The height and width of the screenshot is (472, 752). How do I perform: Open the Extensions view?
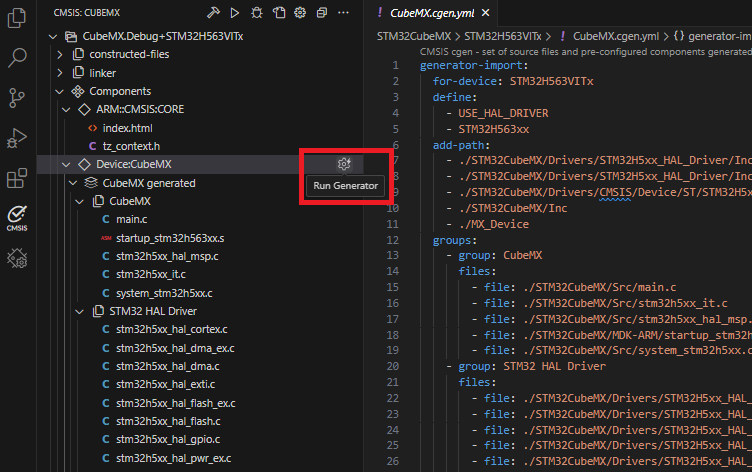(x=17, y=178)
